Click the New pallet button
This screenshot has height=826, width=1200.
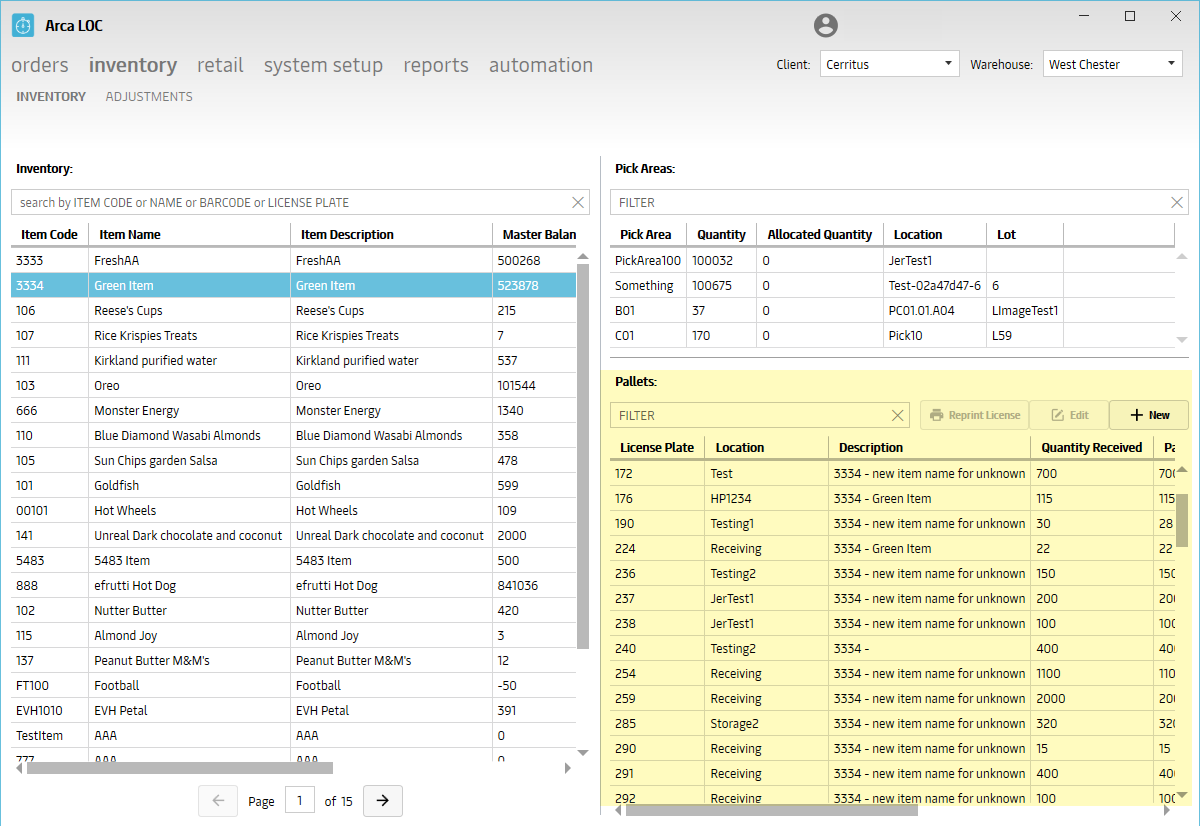point(1149,415)
